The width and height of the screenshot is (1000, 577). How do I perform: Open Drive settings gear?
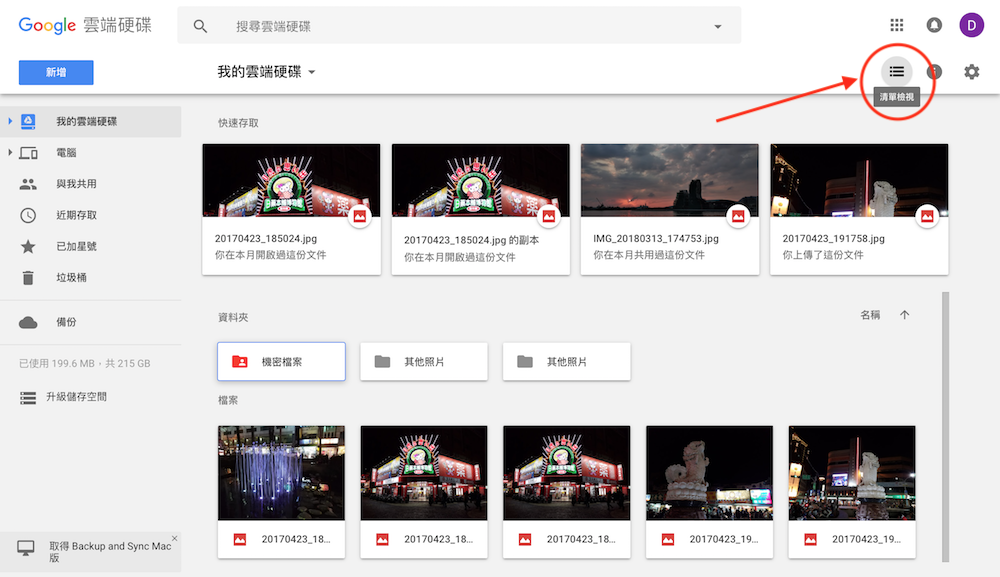[x=971, y=72]
